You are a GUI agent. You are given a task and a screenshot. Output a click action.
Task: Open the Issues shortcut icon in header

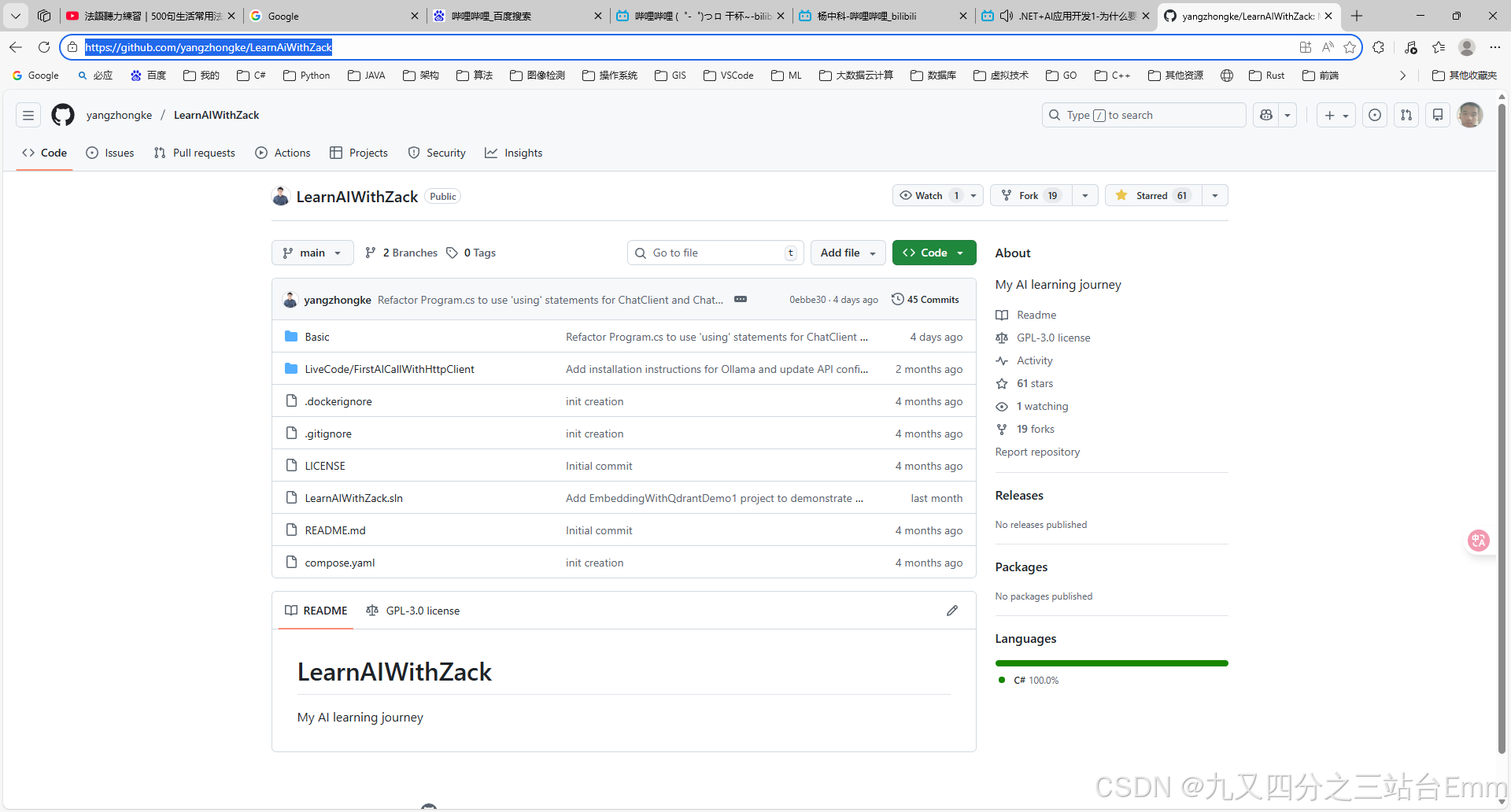(1375, 115)
